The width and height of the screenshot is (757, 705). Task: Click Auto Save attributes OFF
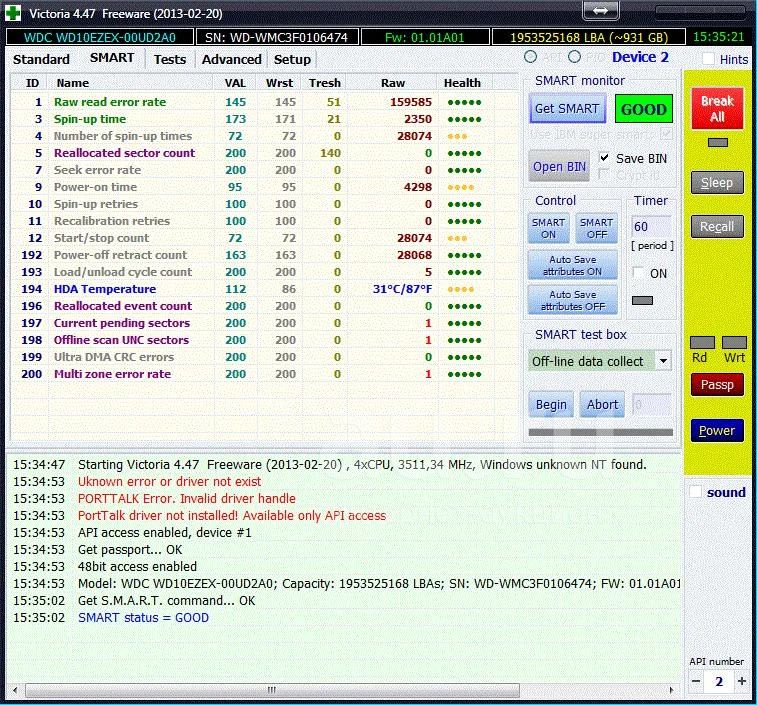(x=572, y=300)
